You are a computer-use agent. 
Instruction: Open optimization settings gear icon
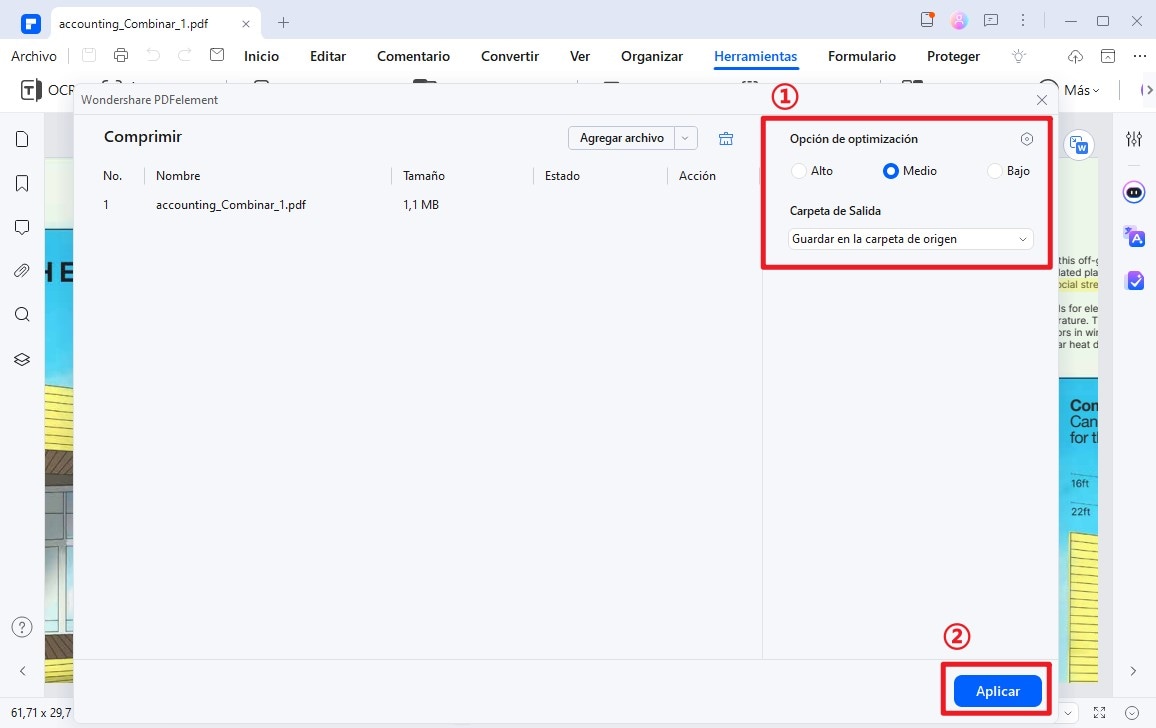pyautogui.click(x=1027, y=139)
